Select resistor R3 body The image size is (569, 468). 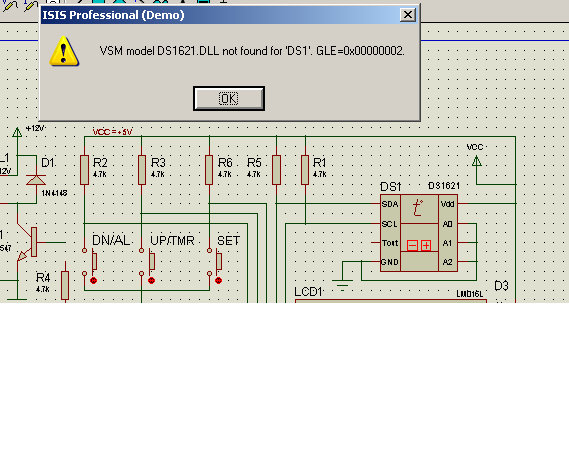[142, 170]
